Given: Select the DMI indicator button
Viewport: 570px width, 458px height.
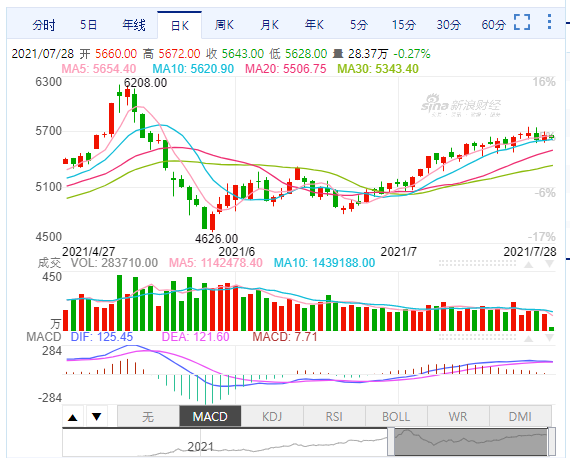Looking at the screenshot, I should [520, 416].
